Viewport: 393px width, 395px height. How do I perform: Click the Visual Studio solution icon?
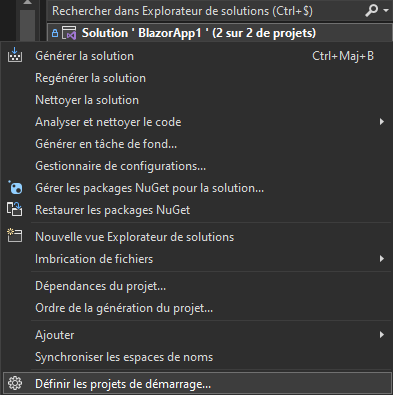point(69,33)
